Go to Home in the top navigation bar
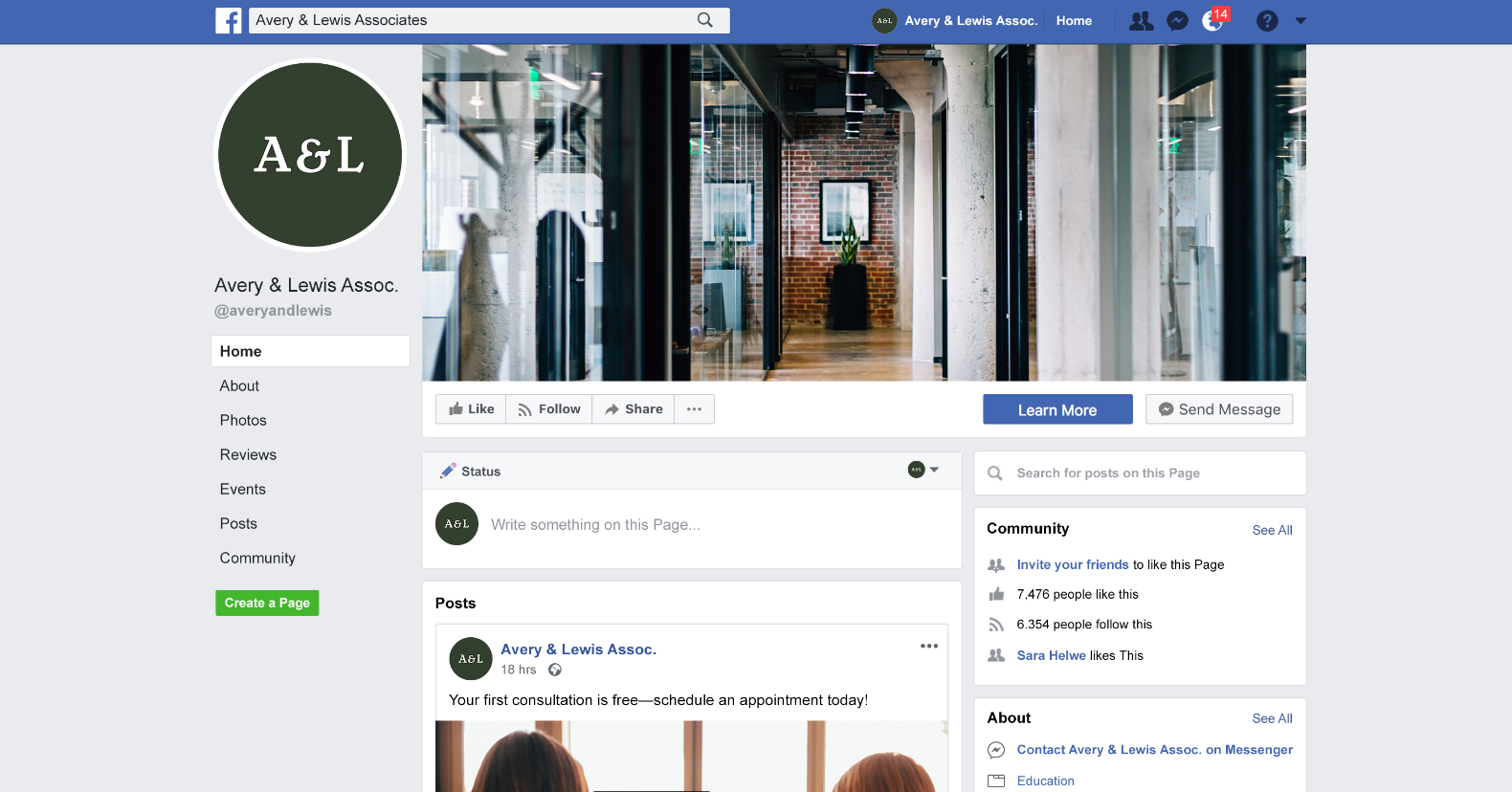This screenshot has height=792, width=1512. point(1074,20)
